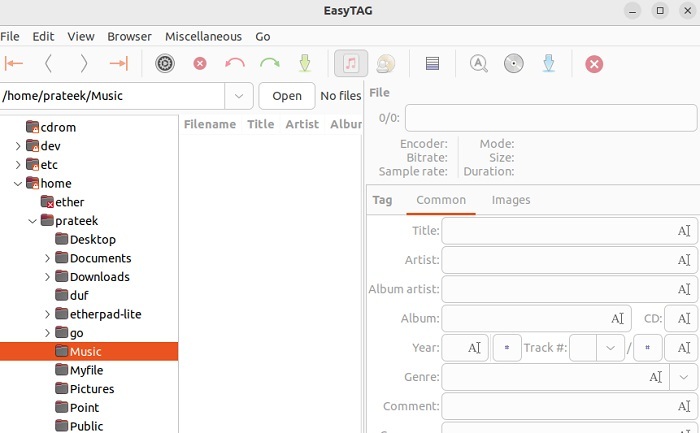Image resolution: width=700 pixels, height=433 pixels.
Task: Click the green redo arrow icon
Action: tap(270, 63)
